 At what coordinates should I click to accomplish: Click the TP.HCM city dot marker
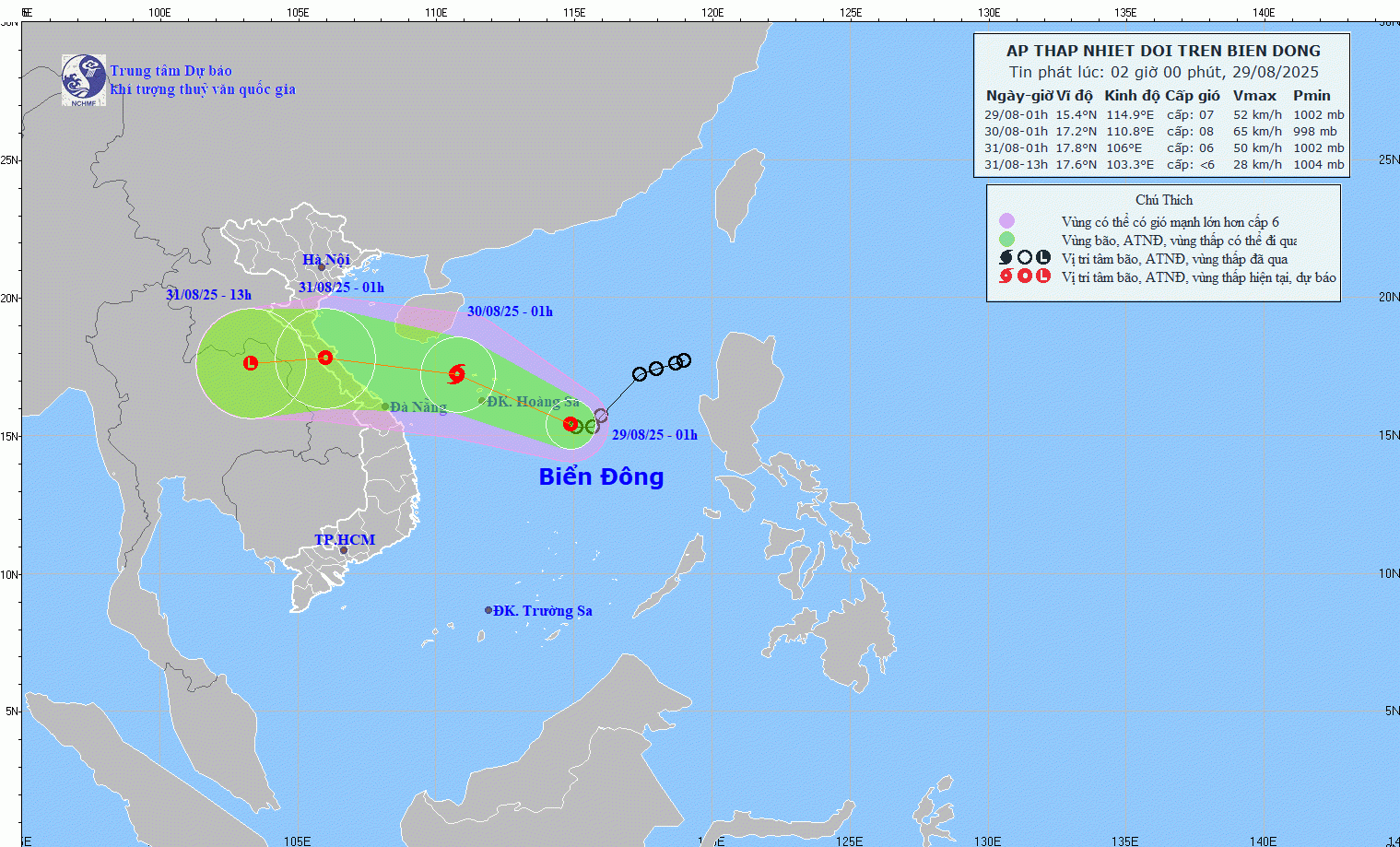pos(344,550)
